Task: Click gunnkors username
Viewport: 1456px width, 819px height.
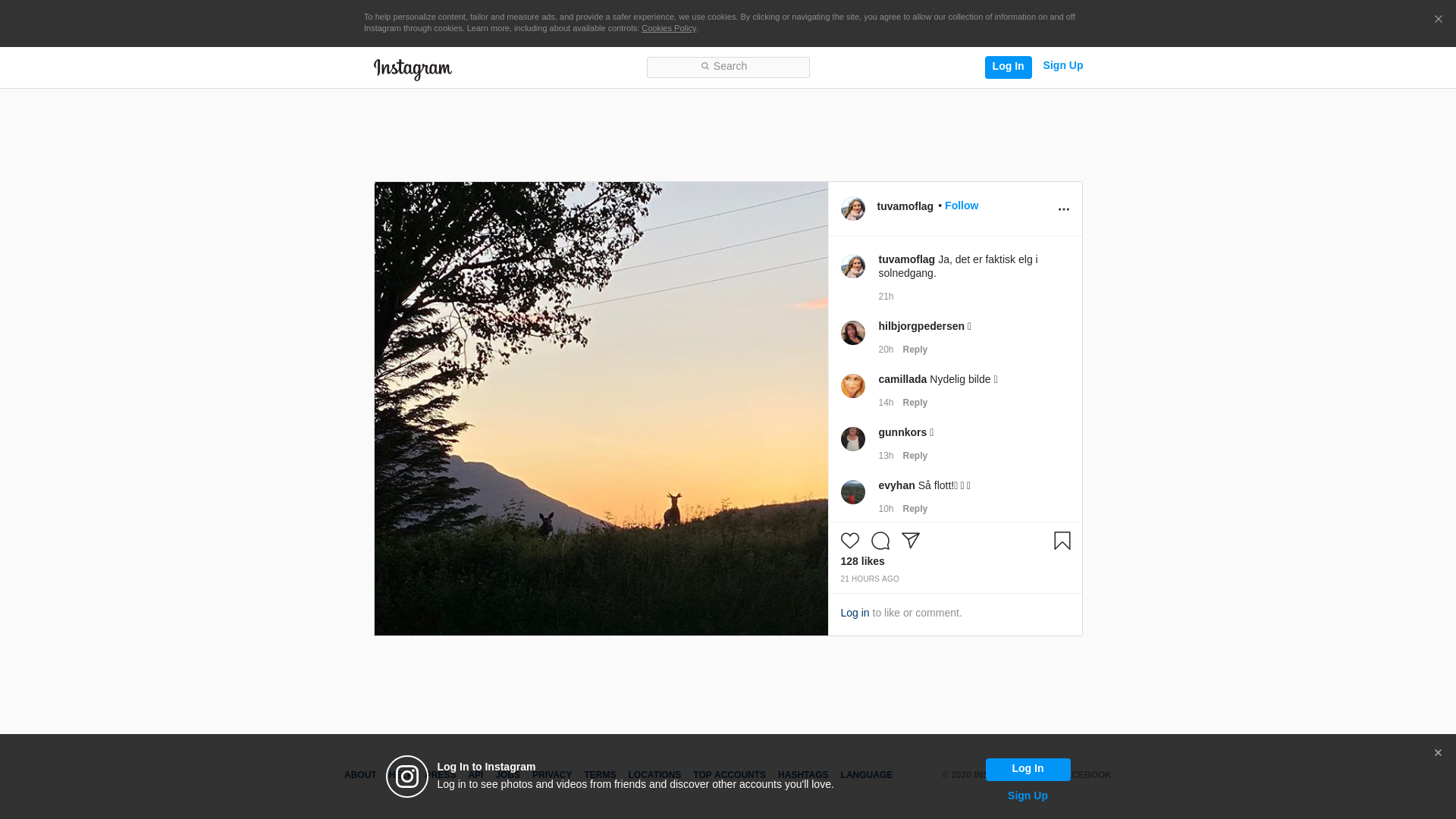Action: coord(902,432)
